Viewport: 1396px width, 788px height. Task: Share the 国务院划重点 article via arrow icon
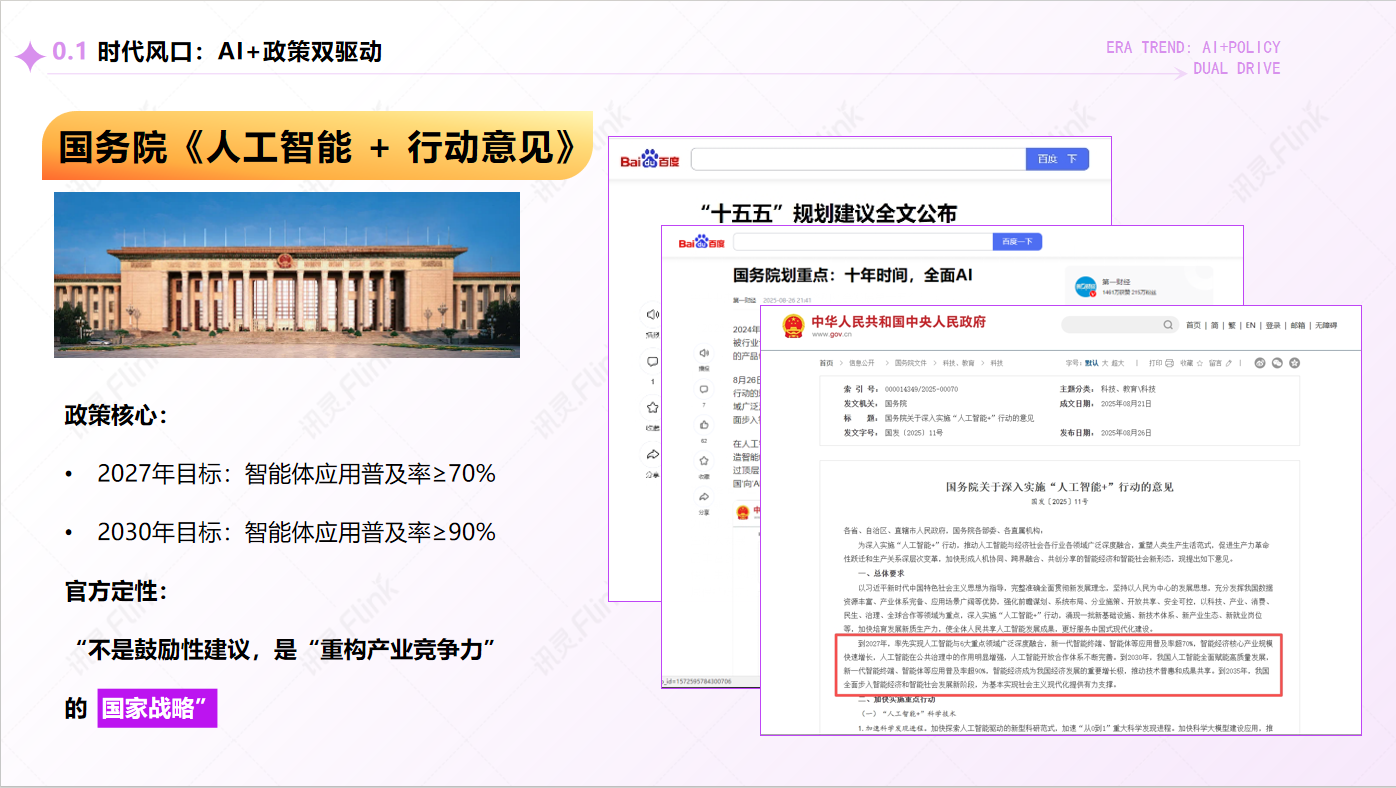[704, 497]
